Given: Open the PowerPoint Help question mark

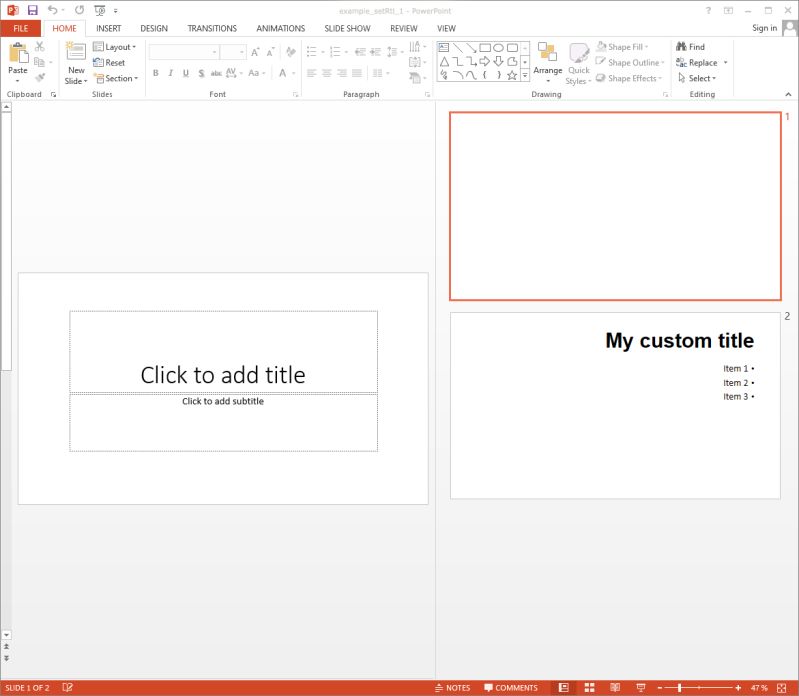Looking at the screenshot, I should point(708,10).
